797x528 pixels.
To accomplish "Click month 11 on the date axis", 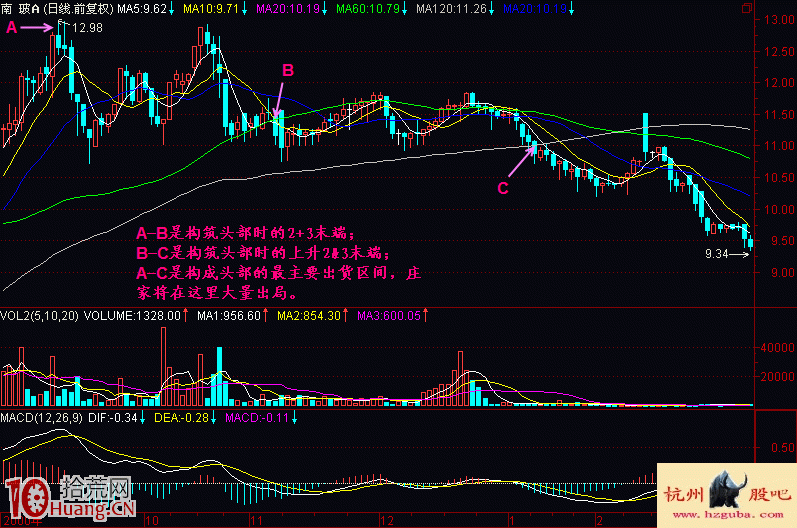I will click(x=256, y=520).
